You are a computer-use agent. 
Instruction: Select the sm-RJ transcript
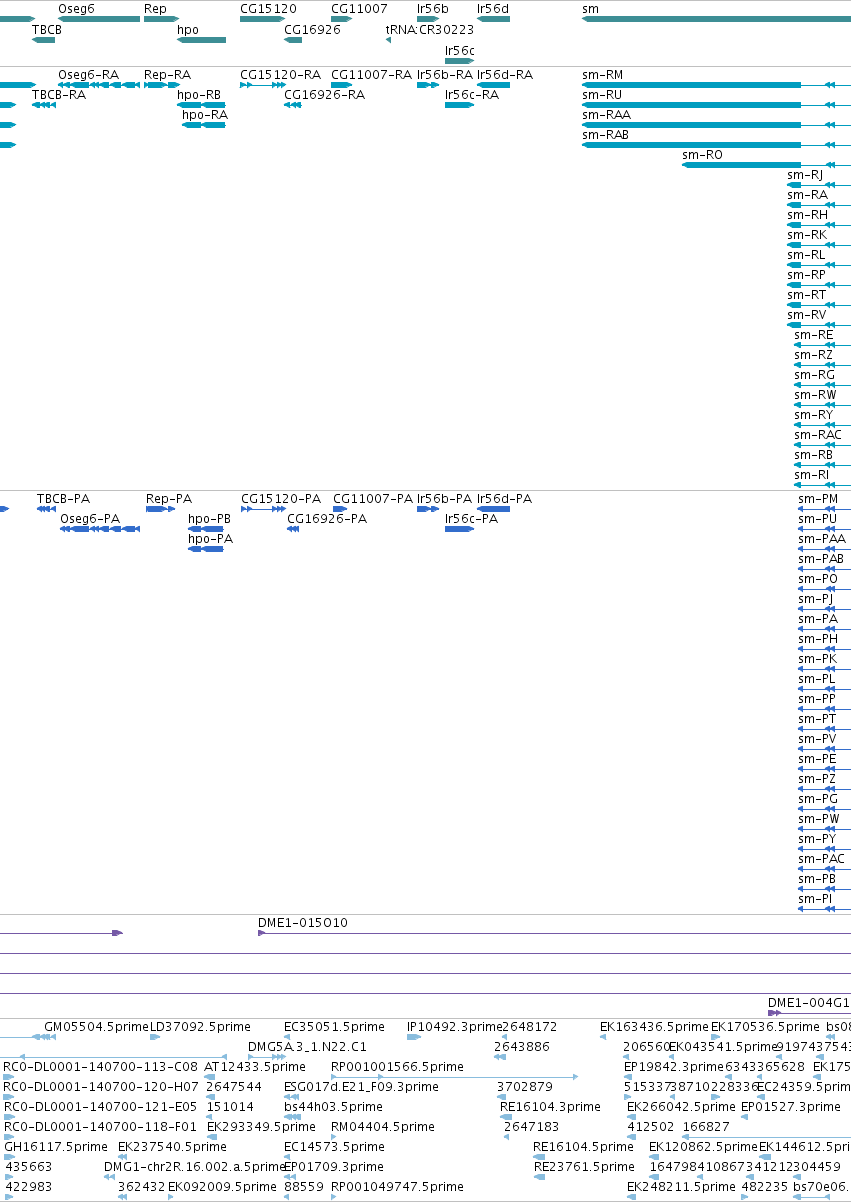click(x=819, y=185)
